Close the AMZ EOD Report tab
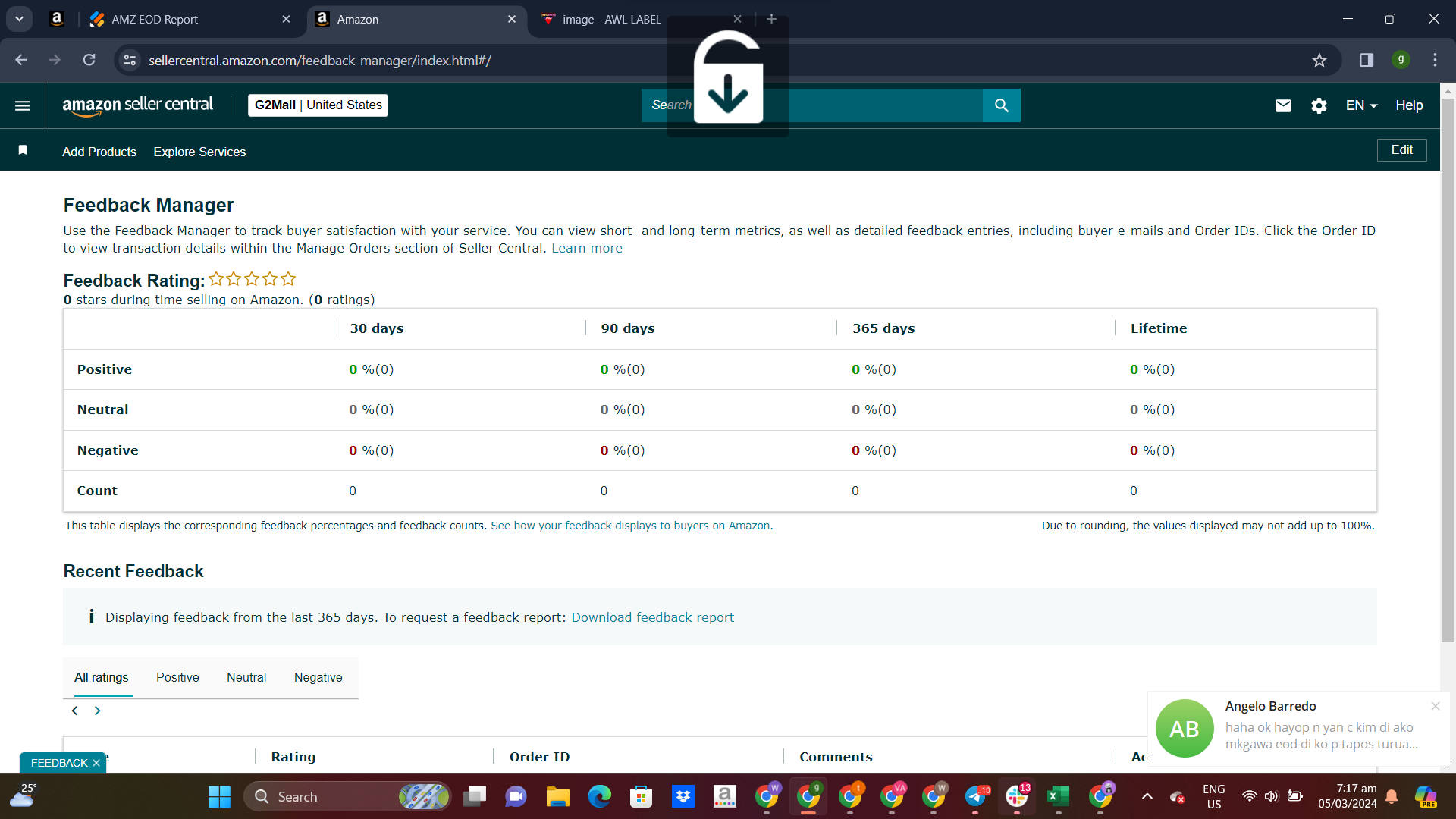This screenshot has width=1456, height=819. point(286,19)
